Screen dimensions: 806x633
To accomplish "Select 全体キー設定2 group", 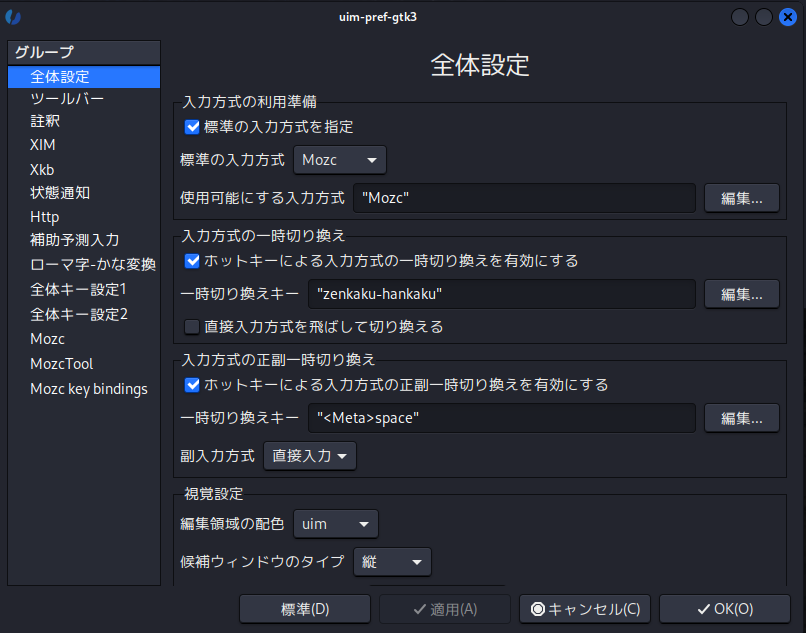I will point(84,314).
